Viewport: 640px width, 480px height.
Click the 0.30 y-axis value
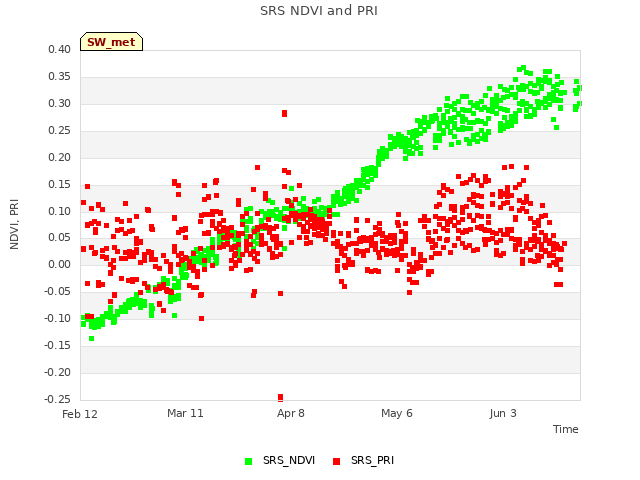point(60,103)
